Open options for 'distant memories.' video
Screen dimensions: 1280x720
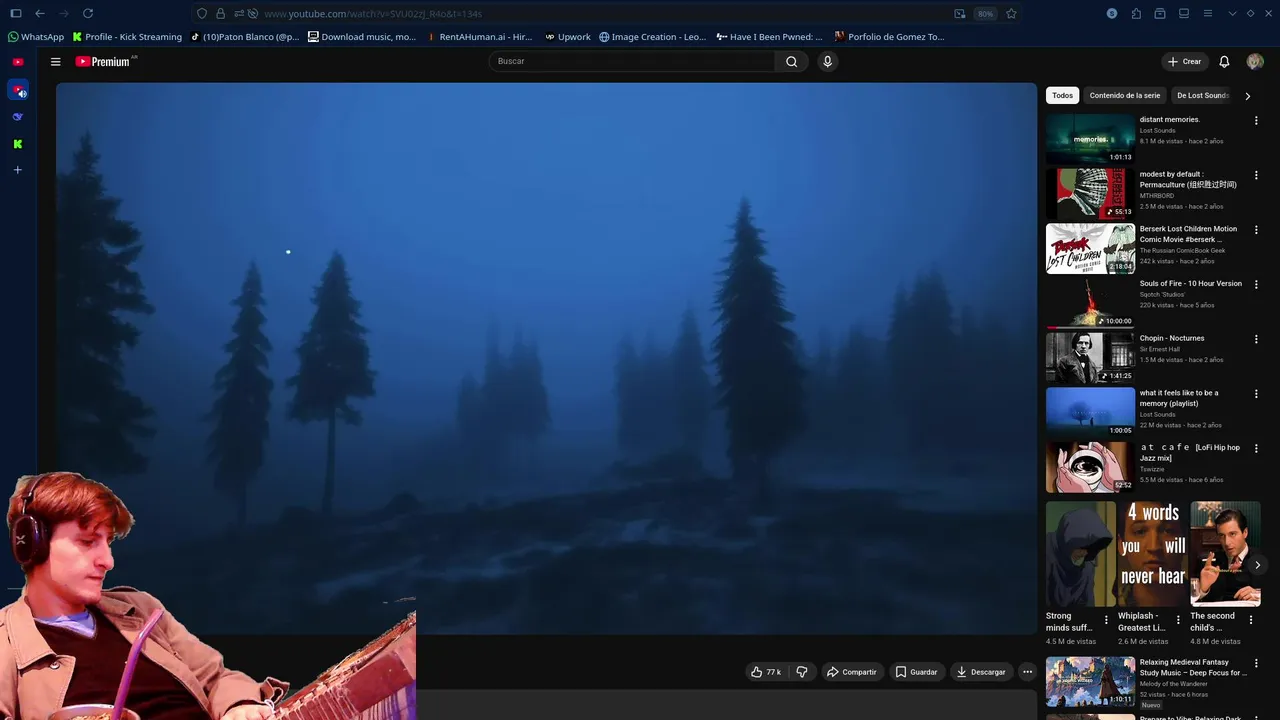[1256, 120]
